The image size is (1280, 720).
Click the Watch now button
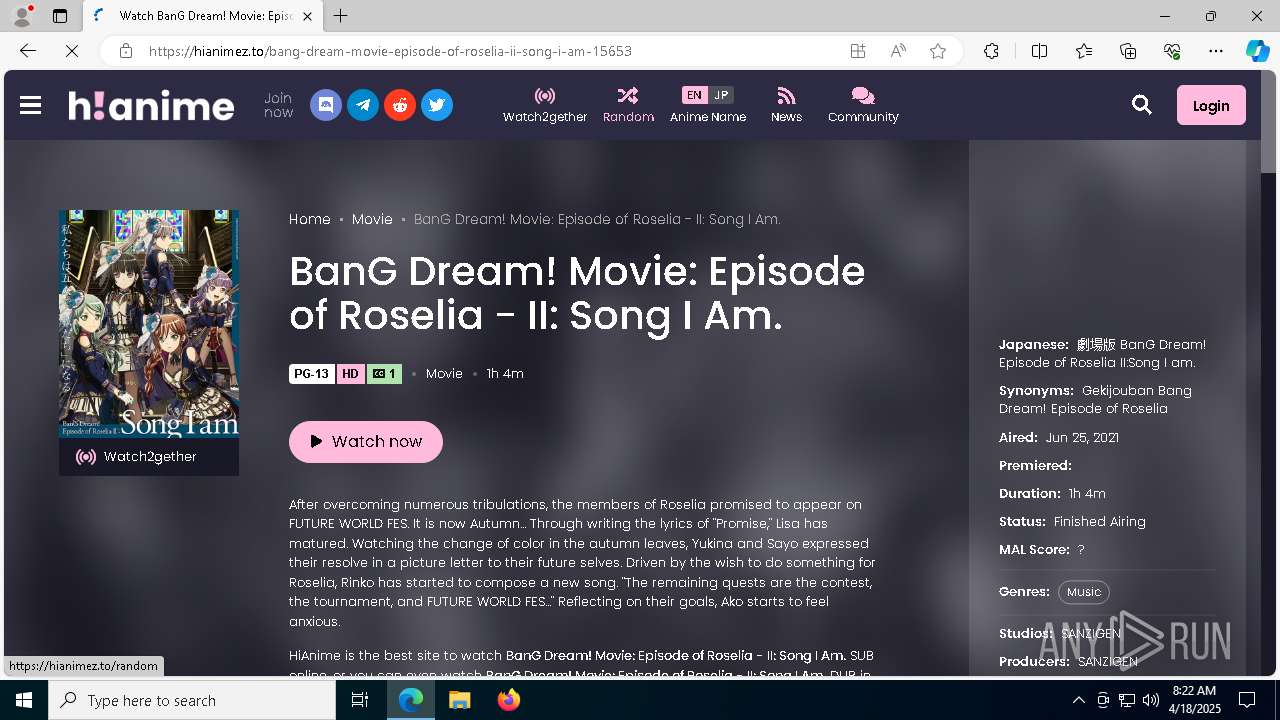366,441
